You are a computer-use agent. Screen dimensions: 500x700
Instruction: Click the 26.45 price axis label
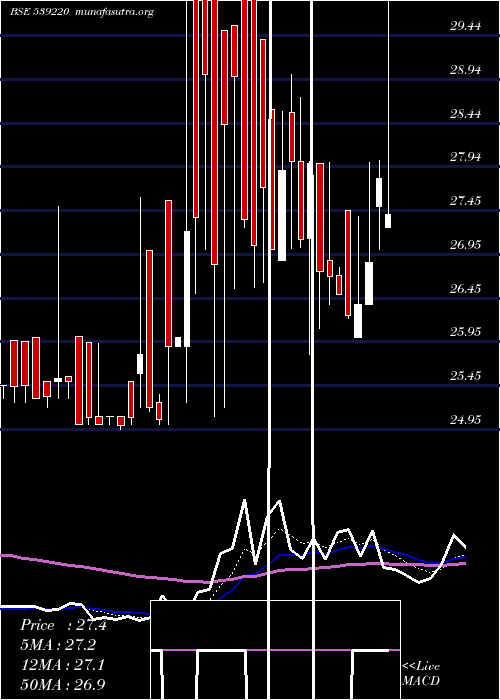(x=465, y=288)
